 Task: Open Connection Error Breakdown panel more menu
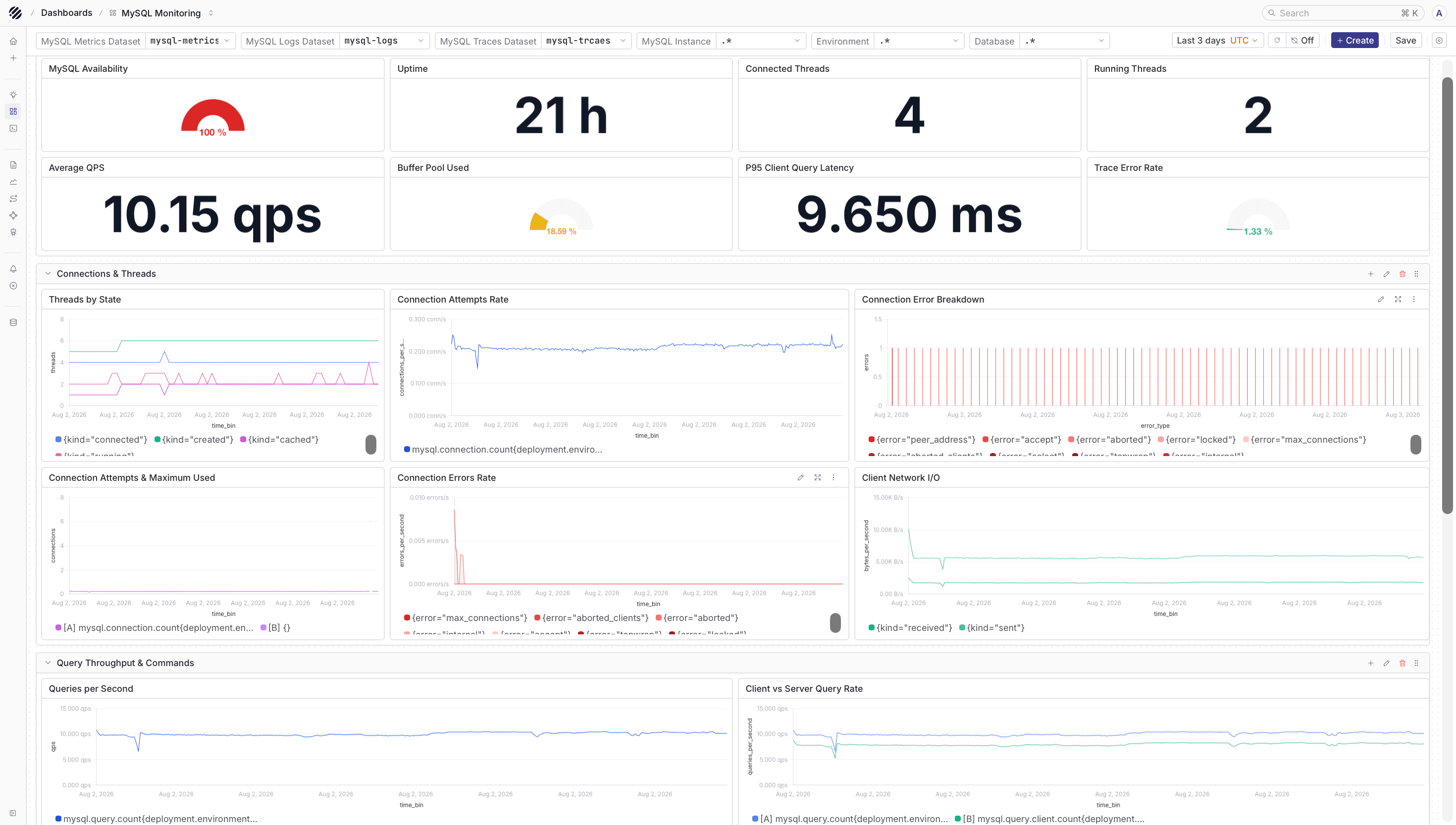tap(1413, 299)
